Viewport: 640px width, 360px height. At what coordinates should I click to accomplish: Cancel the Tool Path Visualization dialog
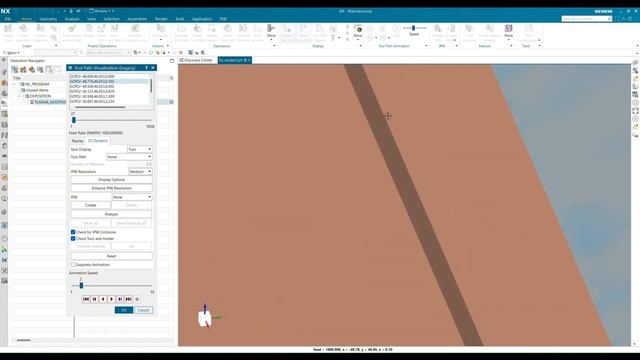(144, 310)
